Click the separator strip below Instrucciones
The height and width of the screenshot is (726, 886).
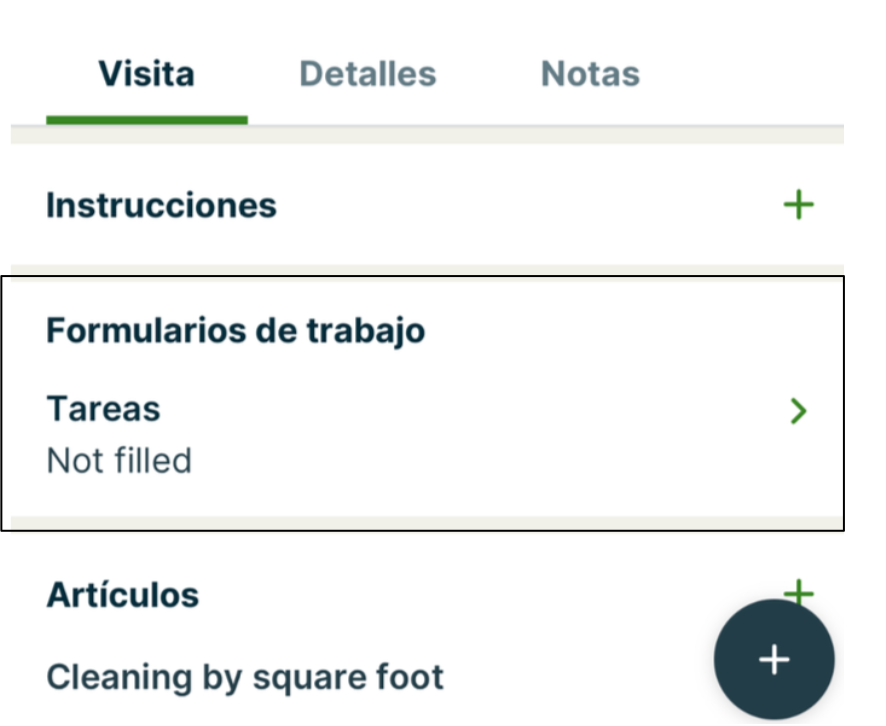tap(427, 270)
